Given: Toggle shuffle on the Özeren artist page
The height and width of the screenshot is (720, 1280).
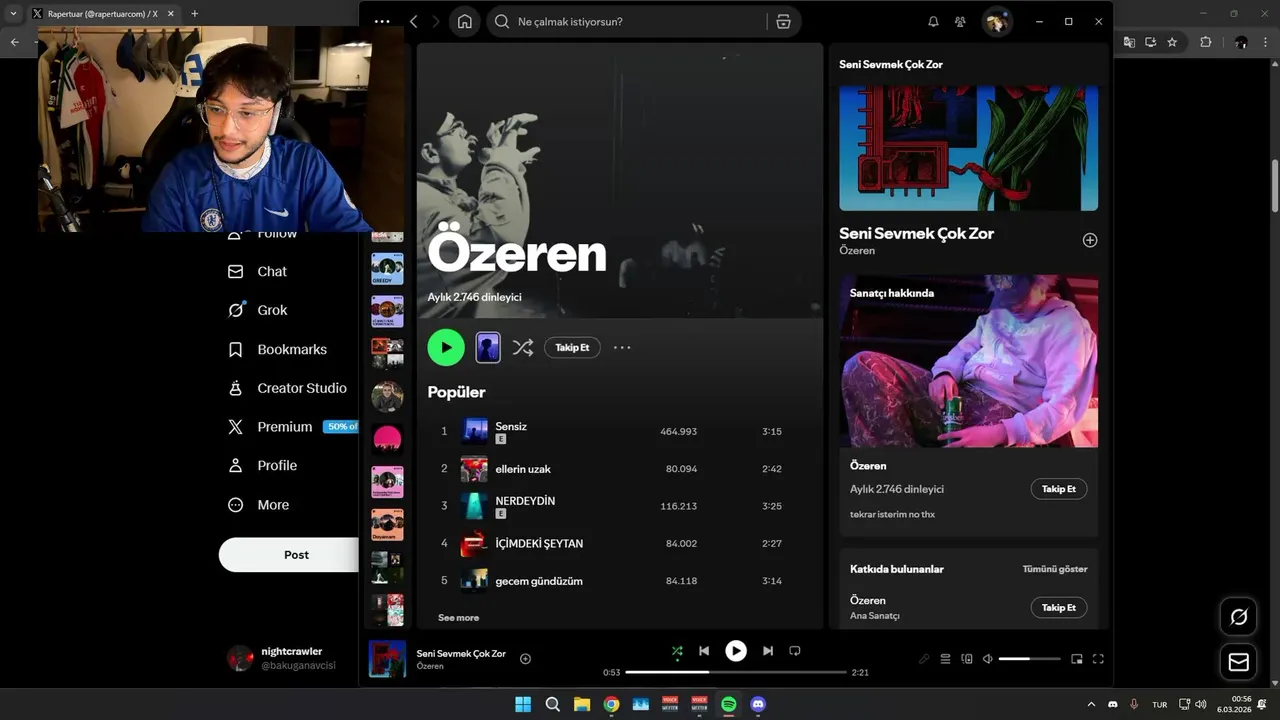Looking at the screenshot, I should 523,348.
